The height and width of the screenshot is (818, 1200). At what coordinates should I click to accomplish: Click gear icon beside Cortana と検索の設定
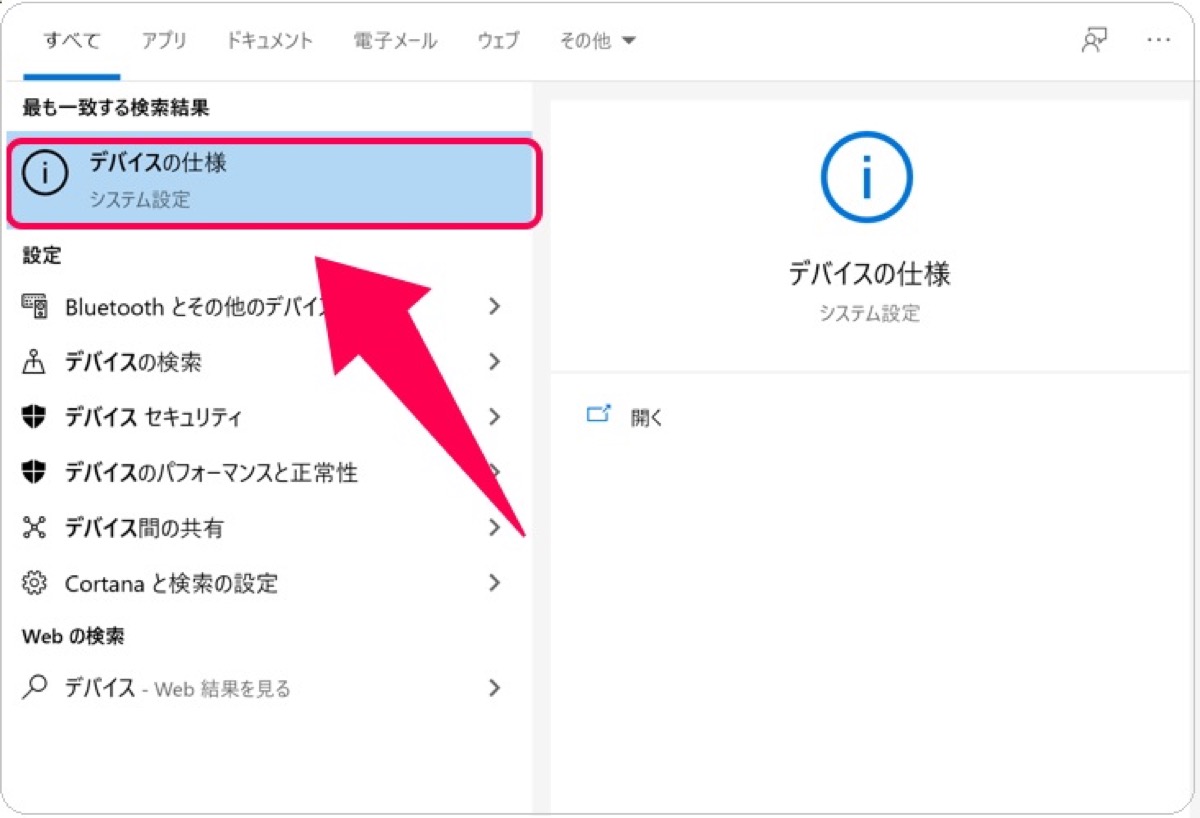(x=35, y=582)
